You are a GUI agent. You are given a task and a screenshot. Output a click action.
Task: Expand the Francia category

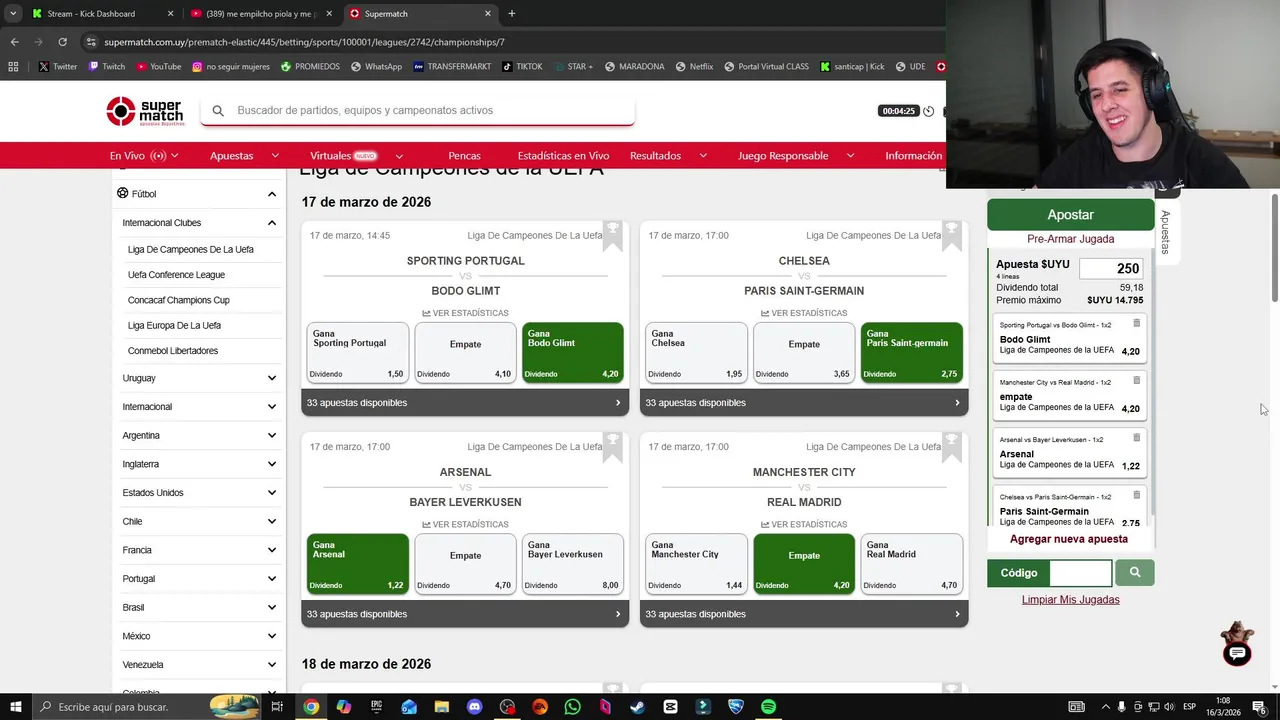pyautogui.click(x=271, y=550)
